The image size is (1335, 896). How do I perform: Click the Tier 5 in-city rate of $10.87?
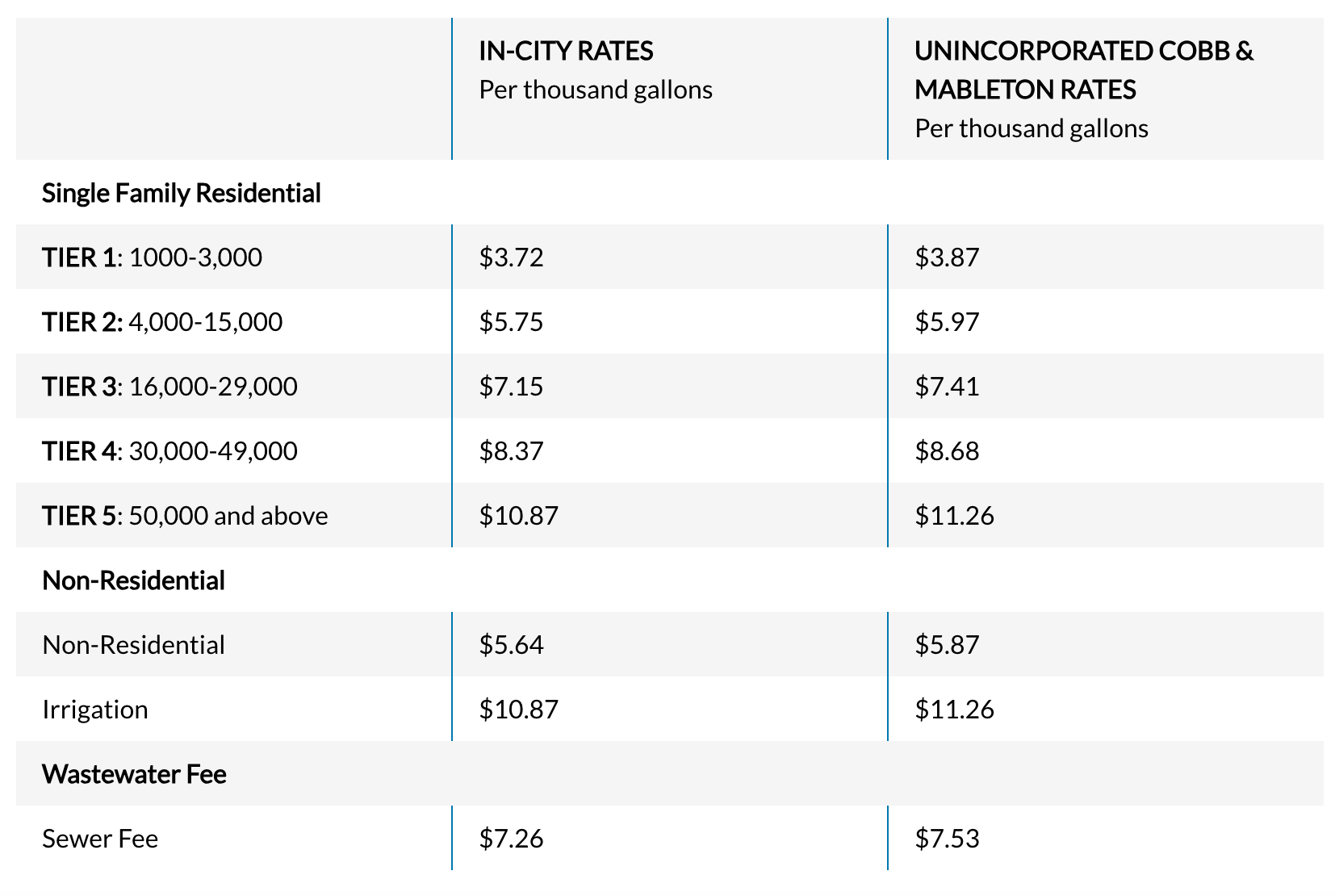click(518, 516)
